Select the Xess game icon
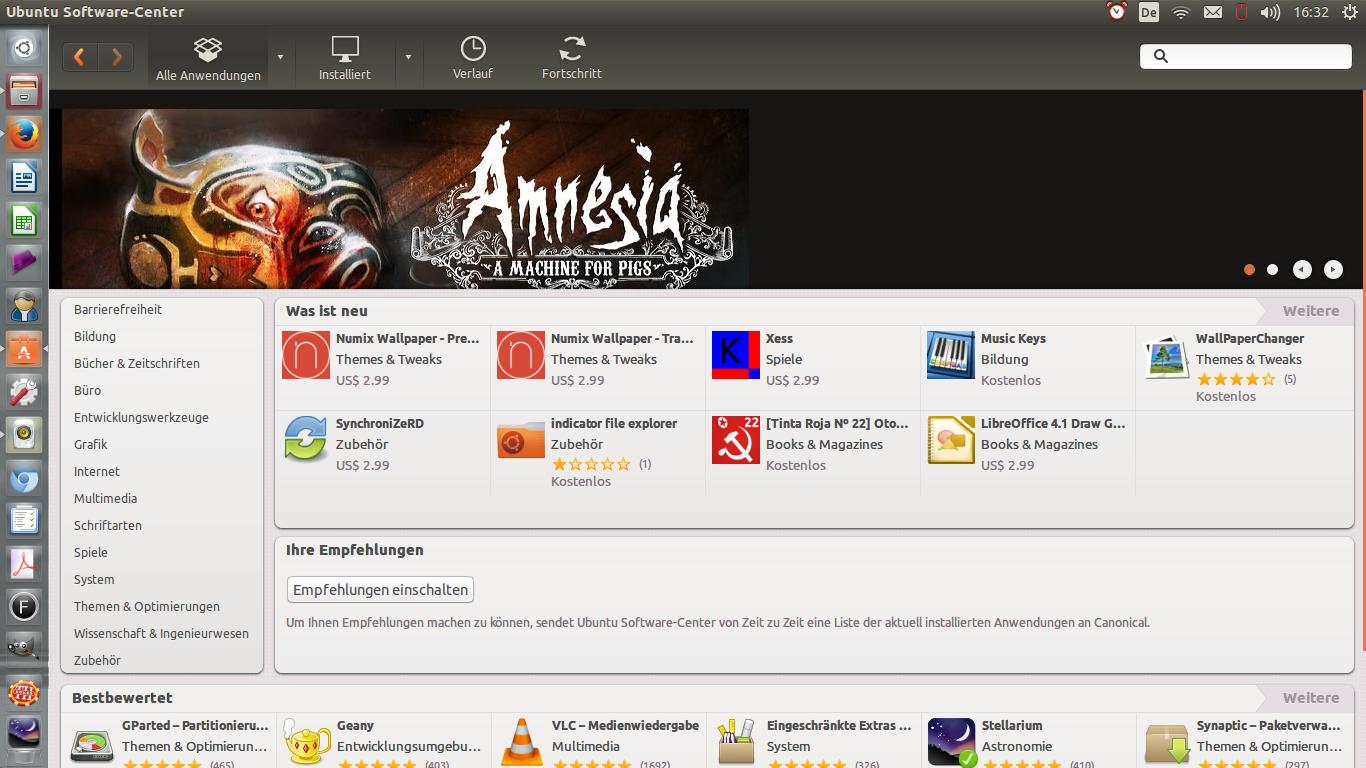 (736, 356)
